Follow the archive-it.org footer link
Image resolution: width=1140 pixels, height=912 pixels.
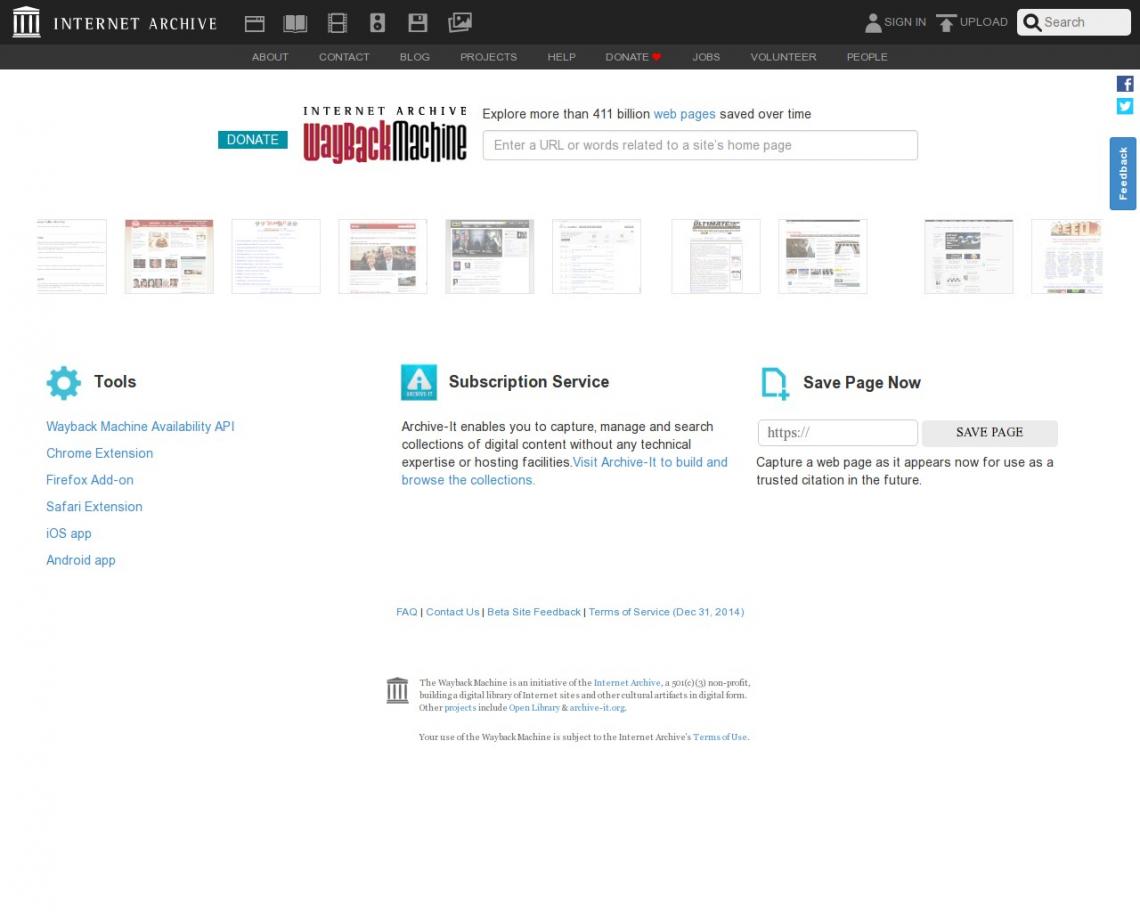point(597,708)
